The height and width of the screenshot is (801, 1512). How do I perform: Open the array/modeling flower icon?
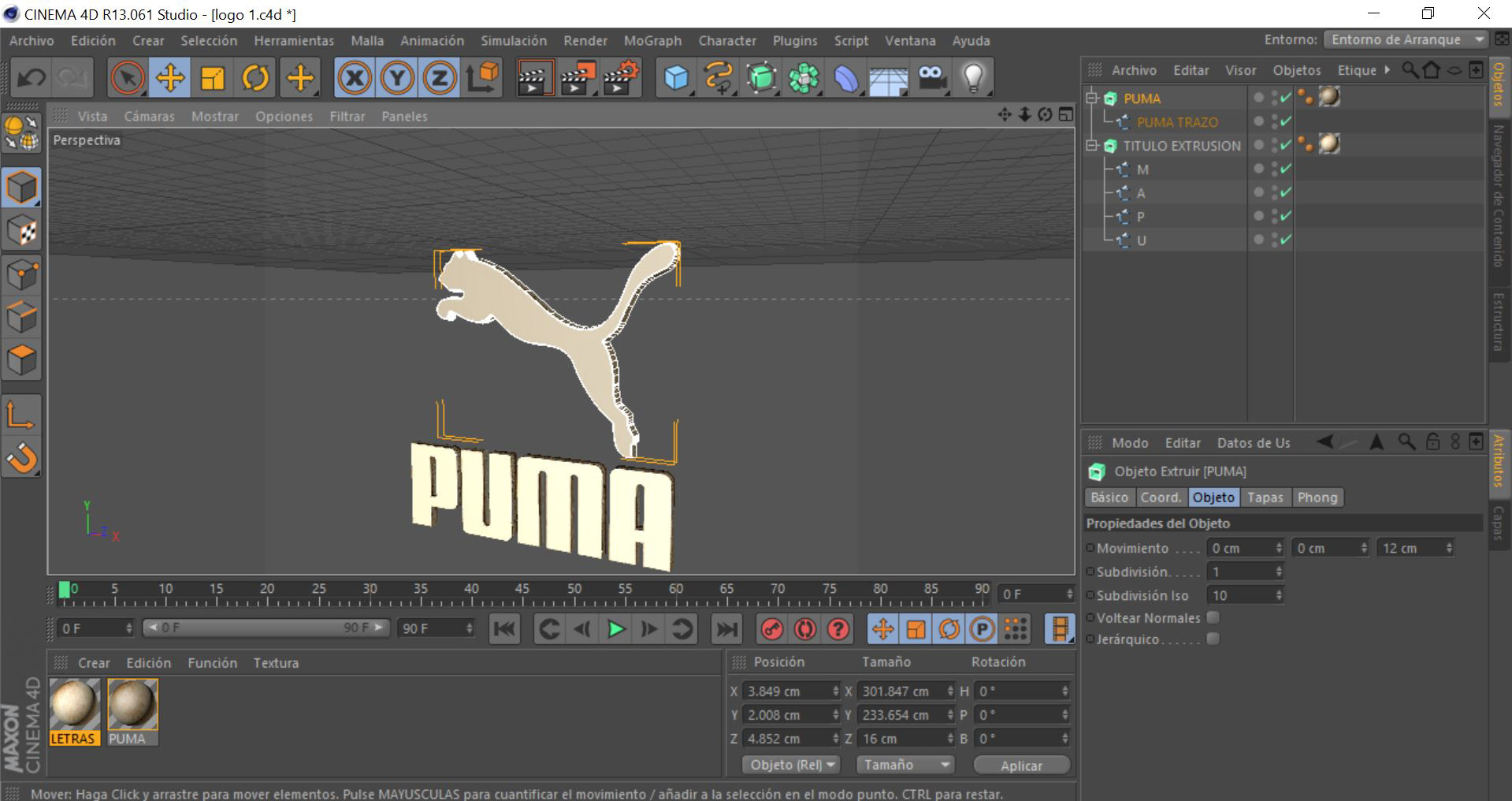pos(804,78)
